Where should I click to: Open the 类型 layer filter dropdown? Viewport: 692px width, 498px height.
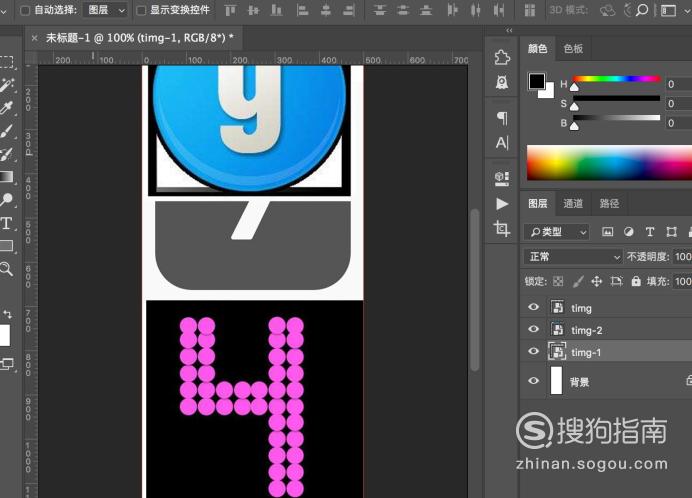click(x=557, y=232)
